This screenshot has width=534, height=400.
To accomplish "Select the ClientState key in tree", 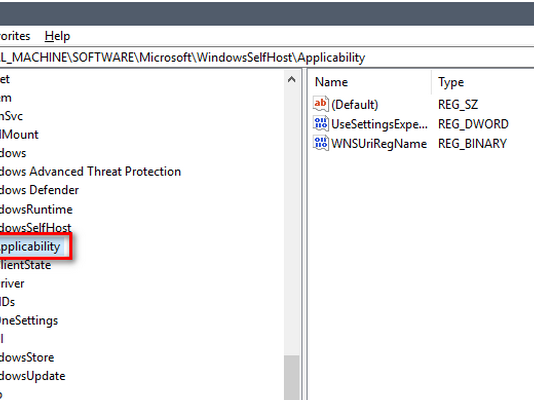I will pyautogui.click(x=26, y=265).
